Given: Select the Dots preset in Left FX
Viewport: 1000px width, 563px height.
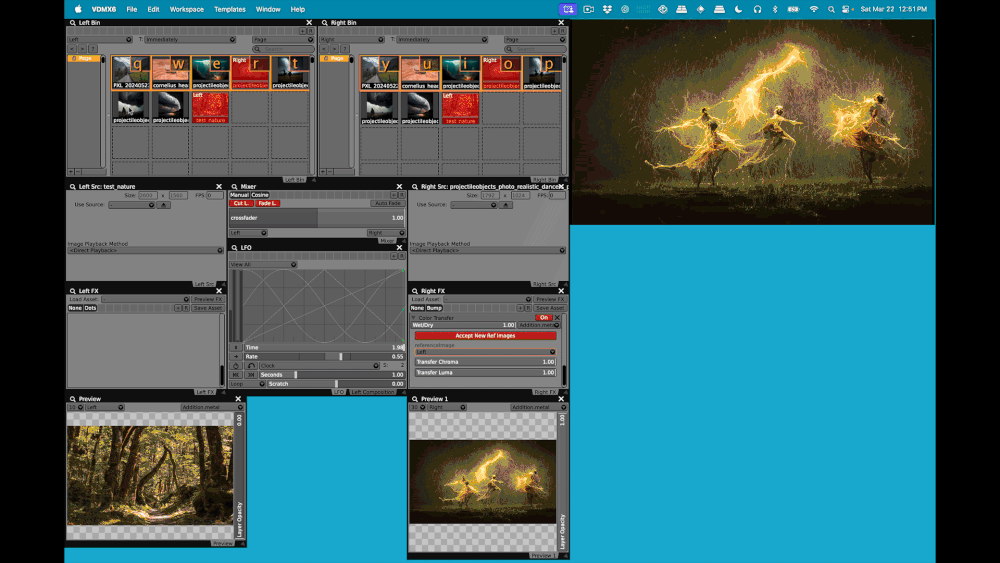Looking at the screenshot, I should point(90,308).
